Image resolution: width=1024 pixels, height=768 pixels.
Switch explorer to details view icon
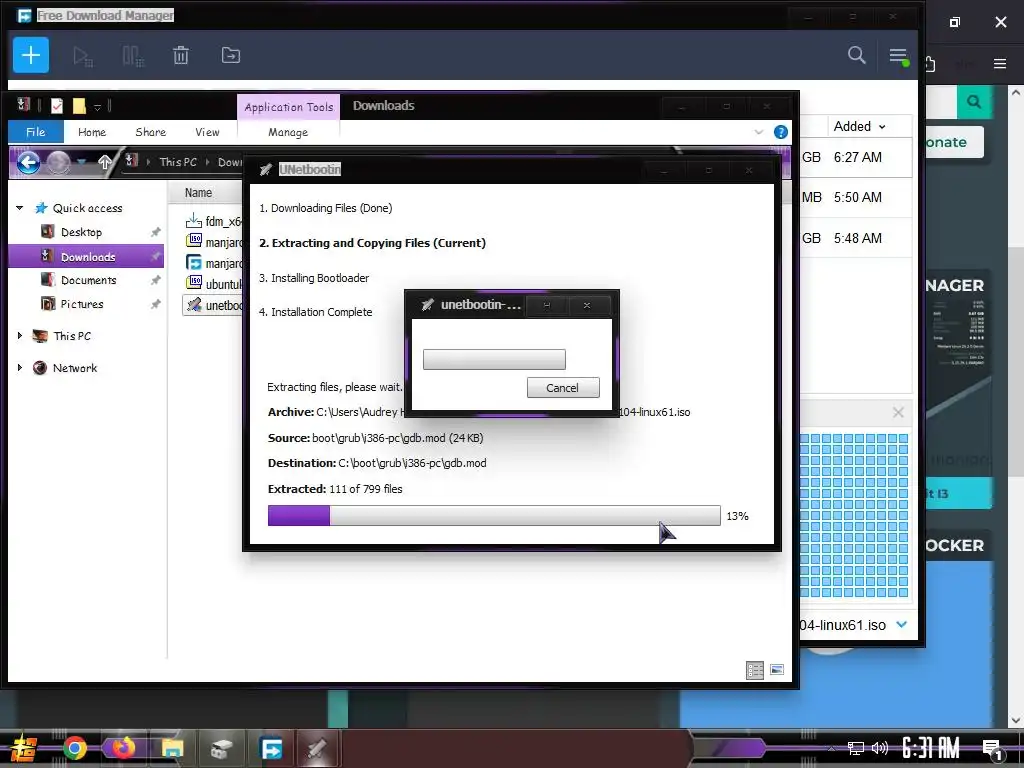click(755, 670)
